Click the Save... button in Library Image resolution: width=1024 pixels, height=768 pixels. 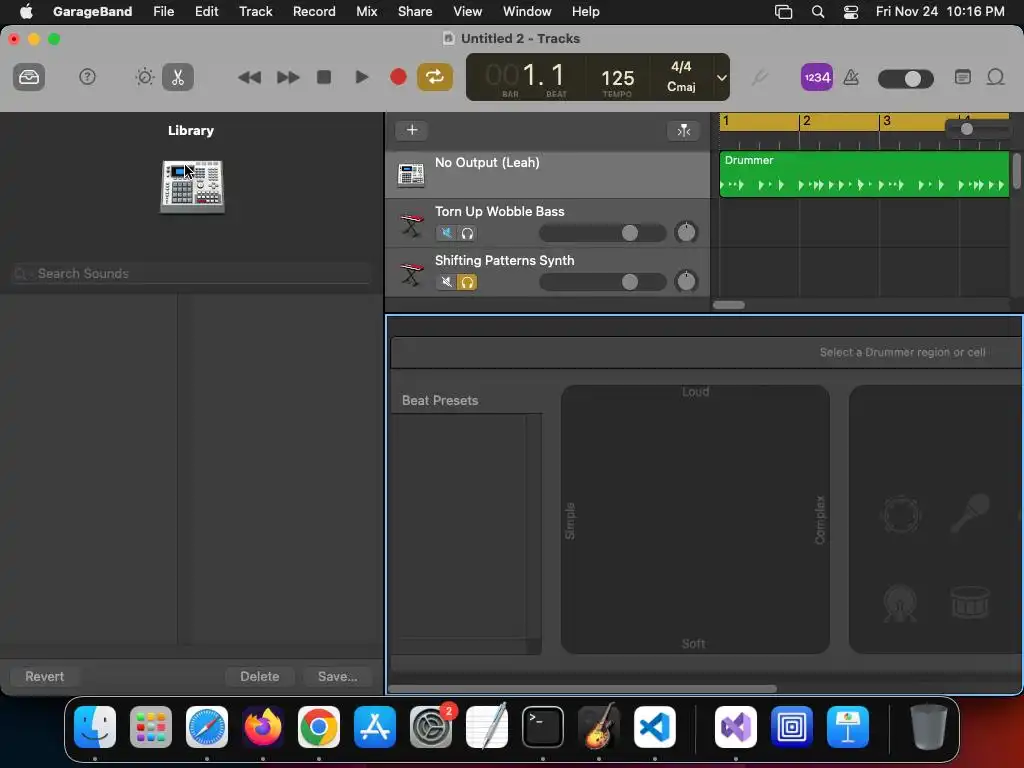(x=337, y=677)
